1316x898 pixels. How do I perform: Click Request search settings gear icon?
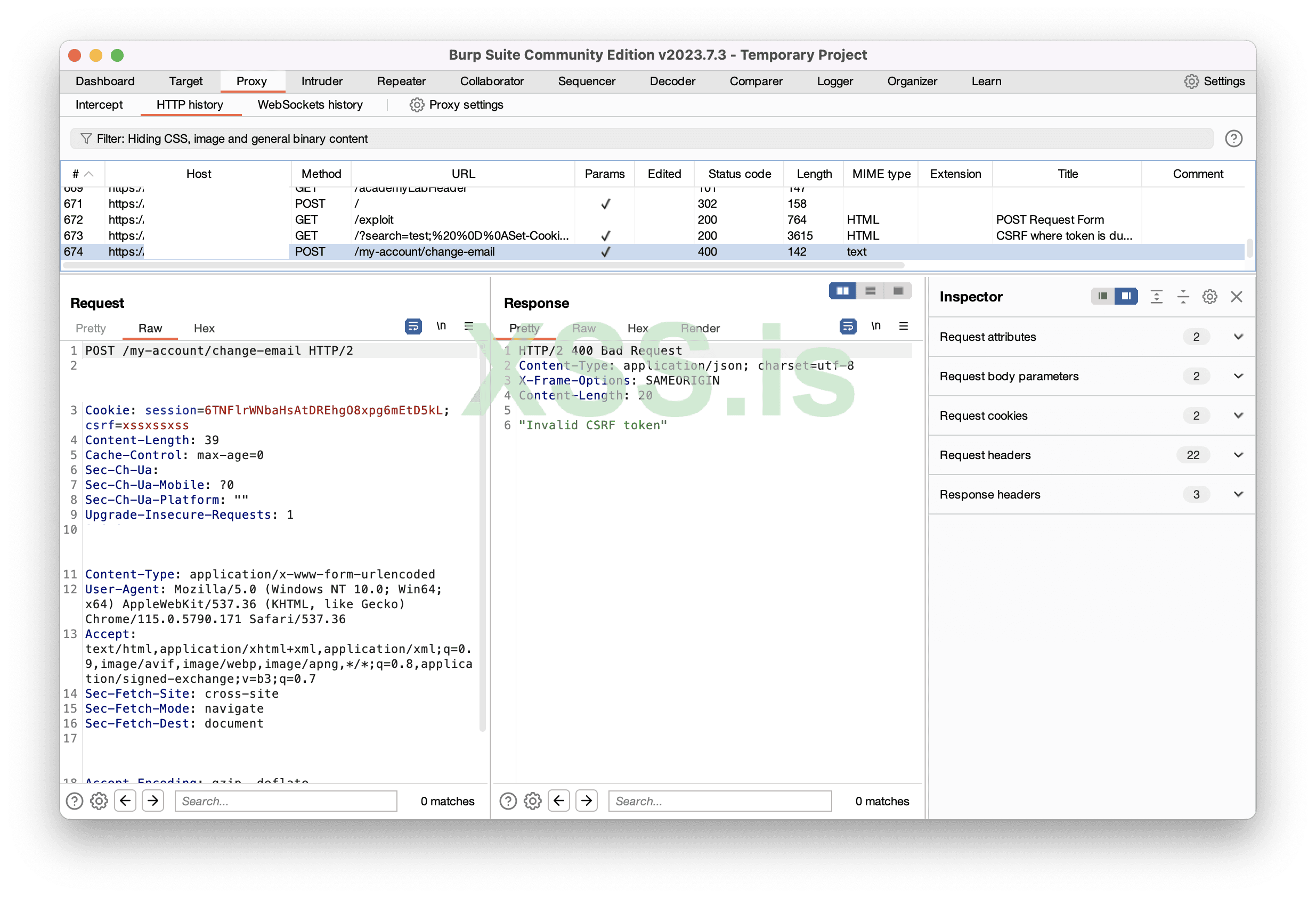tap(99, 801)
